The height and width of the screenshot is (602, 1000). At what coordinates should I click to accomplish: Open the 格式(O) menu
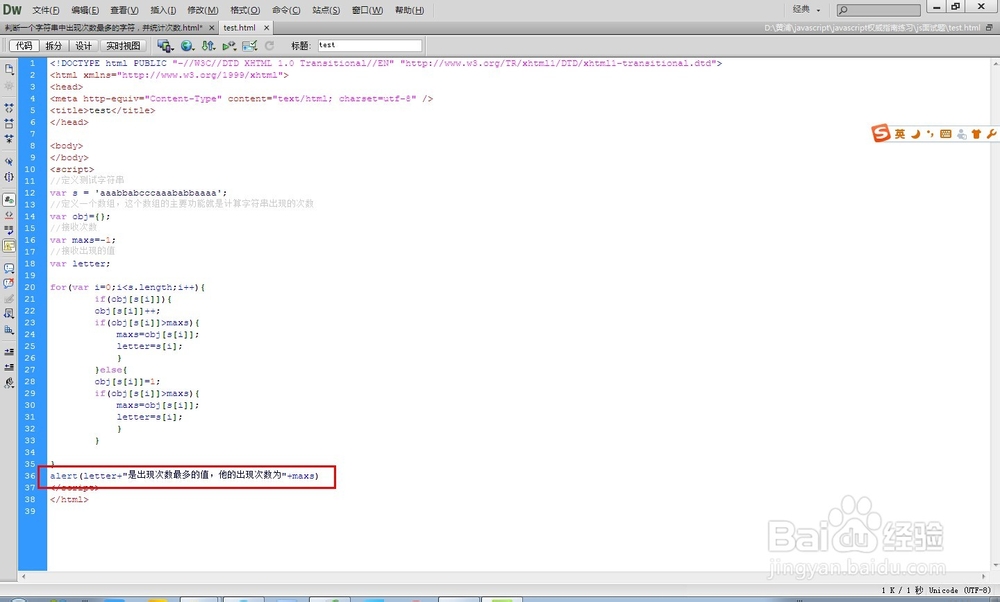(245, 10)
